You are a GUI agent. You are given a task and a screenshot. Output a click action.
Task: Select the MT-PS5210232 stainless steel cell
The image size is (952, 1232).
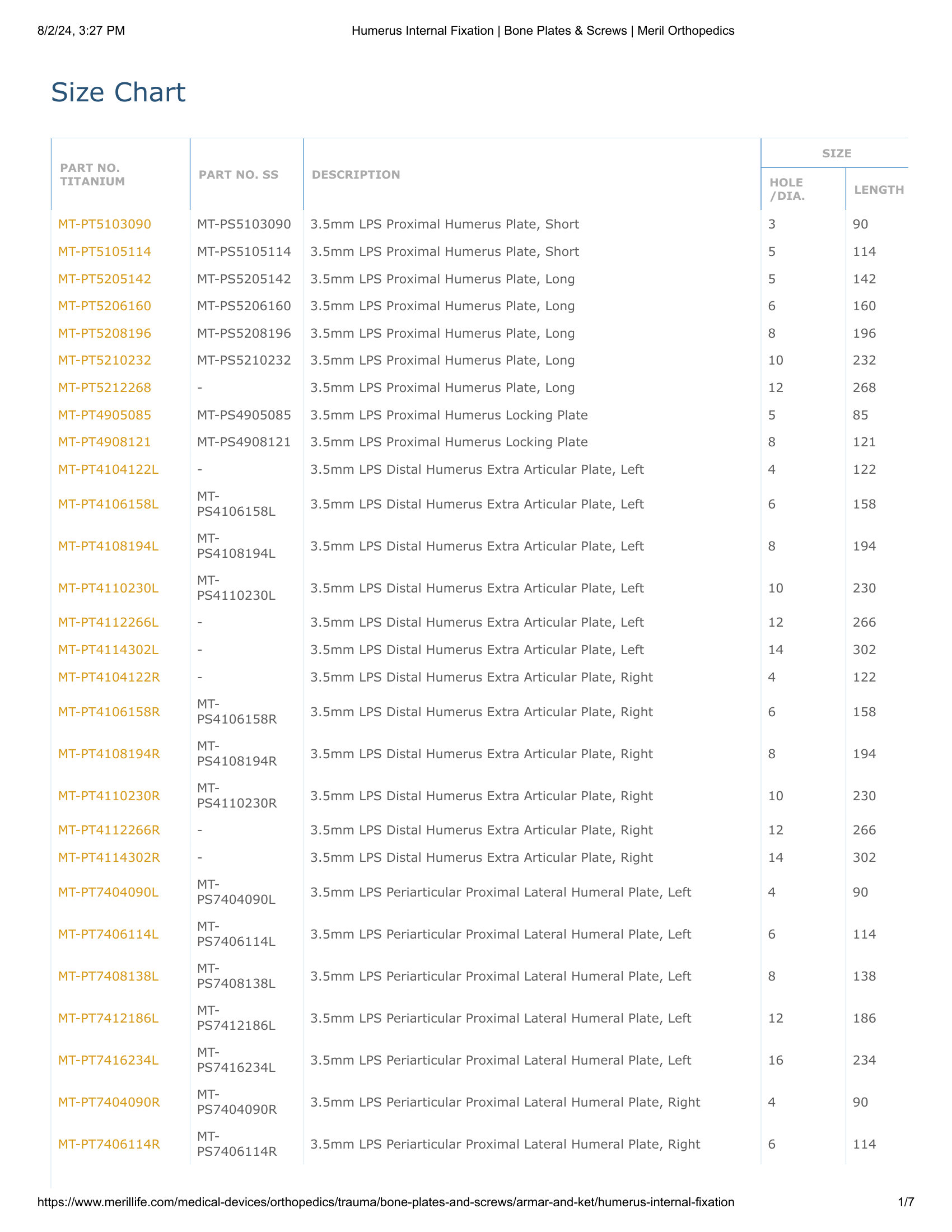click(244, 361)
